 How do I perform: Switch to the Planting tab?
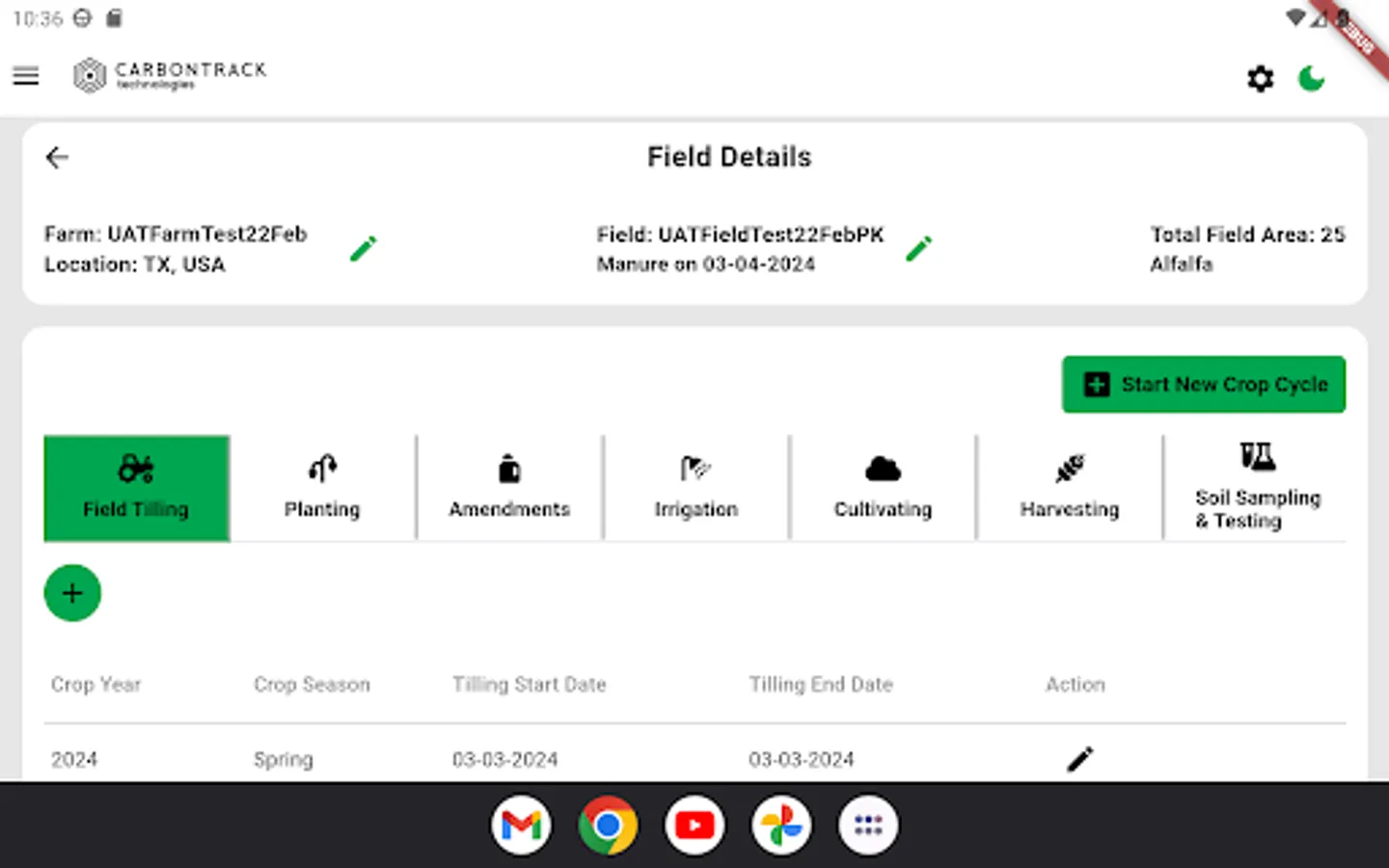322,488
